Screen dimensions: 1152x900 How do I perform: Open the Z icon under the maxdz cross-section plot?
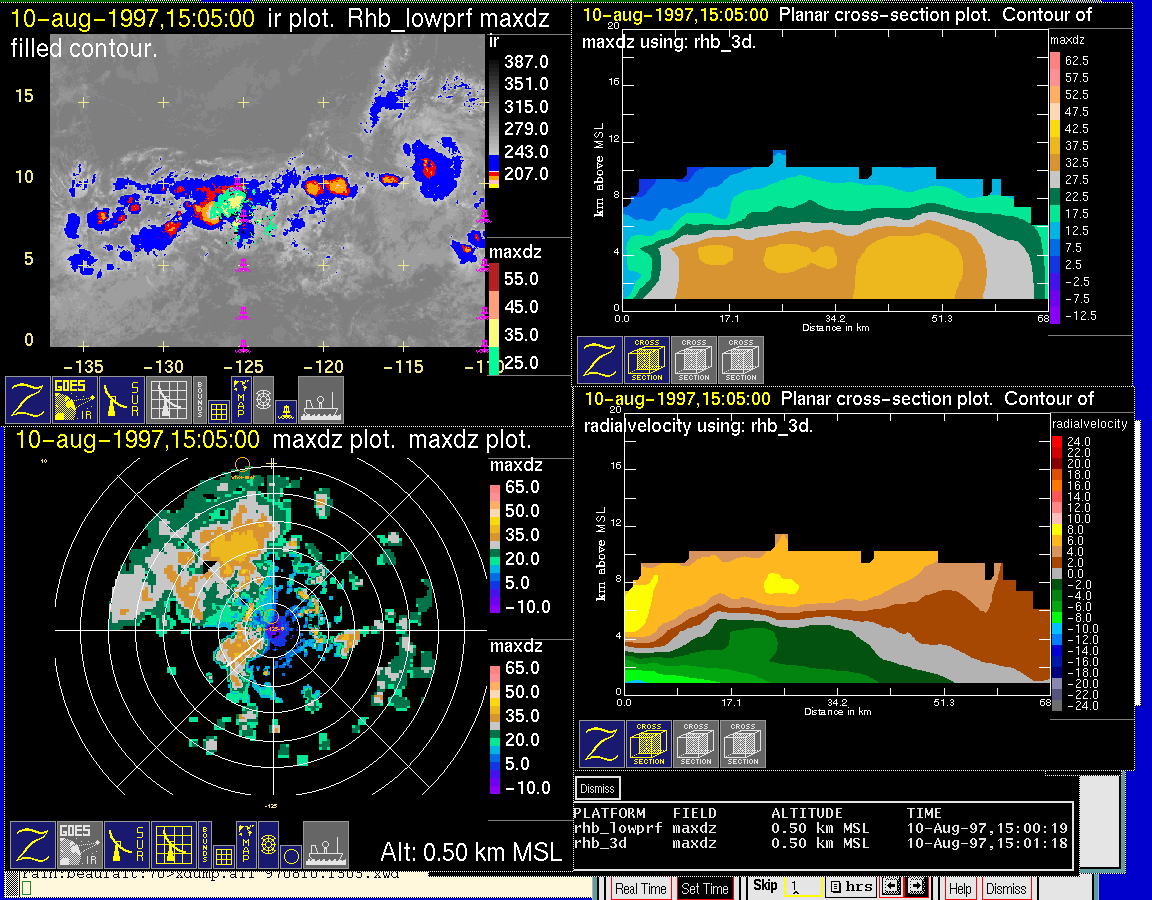[600, 360]
